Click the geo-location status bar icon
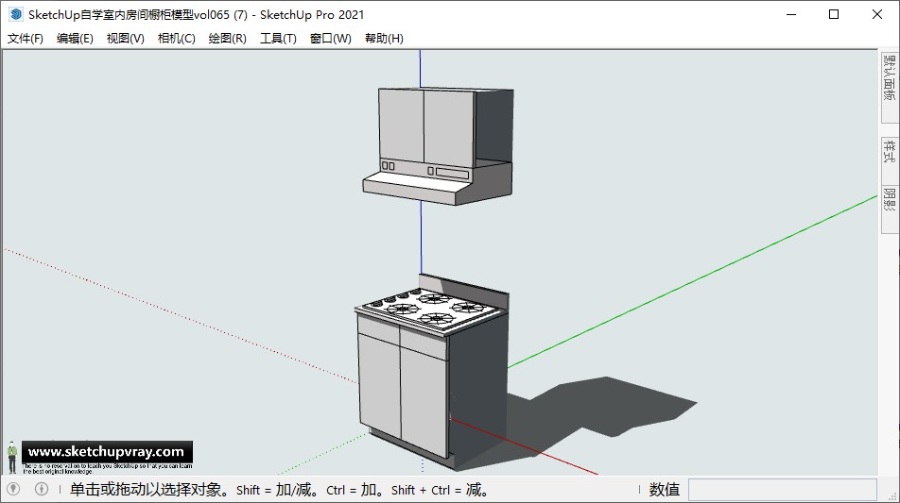 (13, 489)
